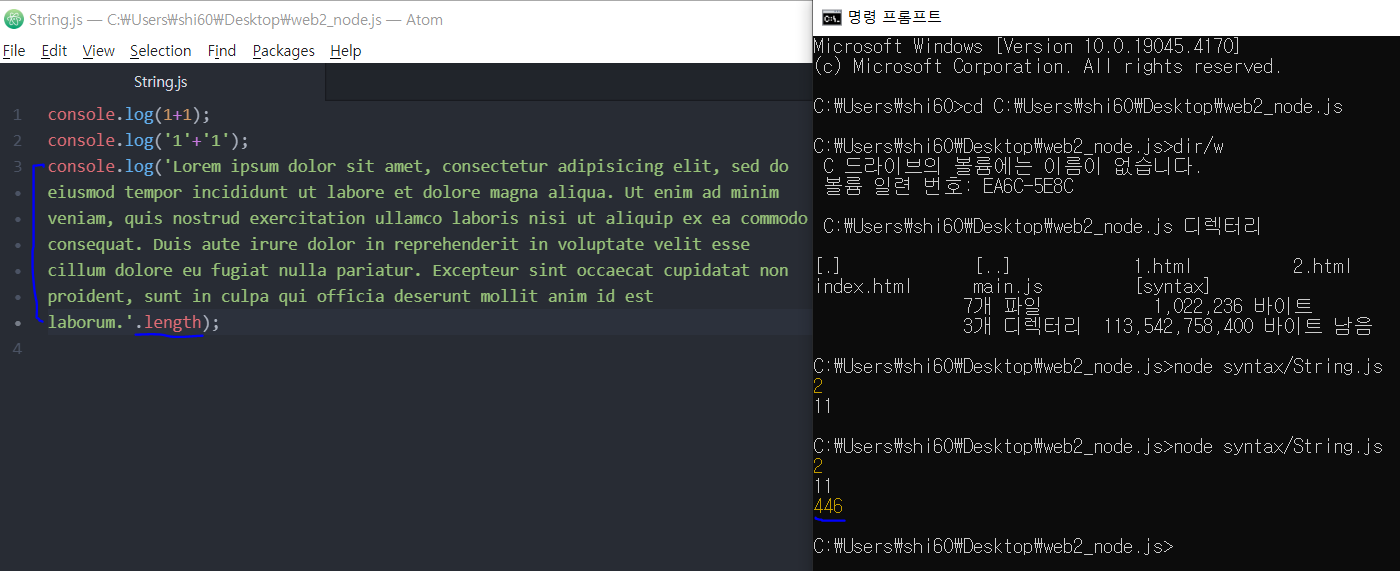1400x571 pixels.
Task: Open the Help menu in Atom
Action: (x=345, y=51)
